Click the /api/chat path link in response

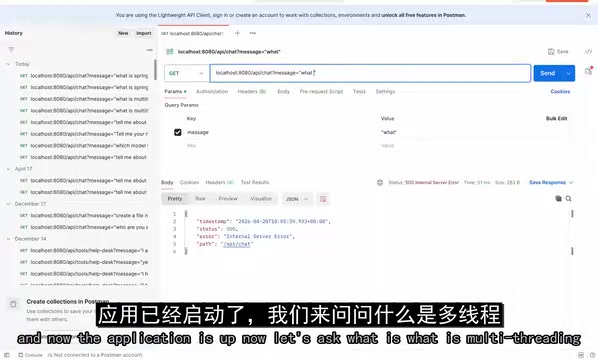click(236, 244)
